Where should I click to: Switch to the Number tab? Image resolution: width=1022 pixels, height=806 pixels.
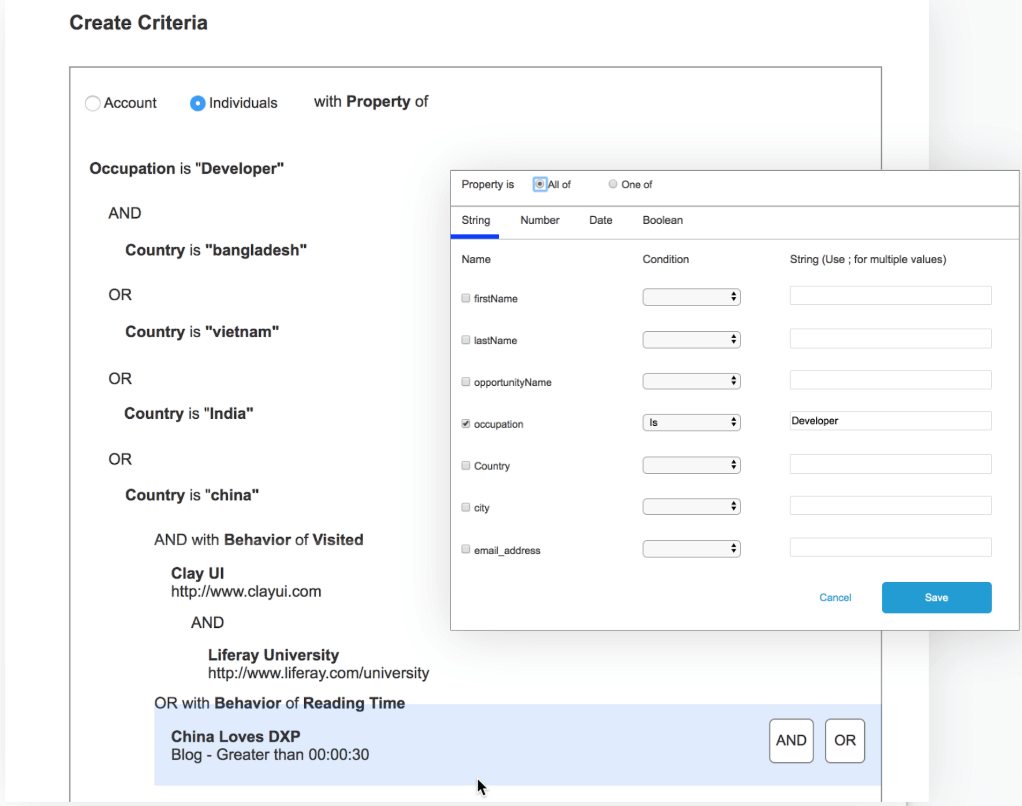coord(540,220)
